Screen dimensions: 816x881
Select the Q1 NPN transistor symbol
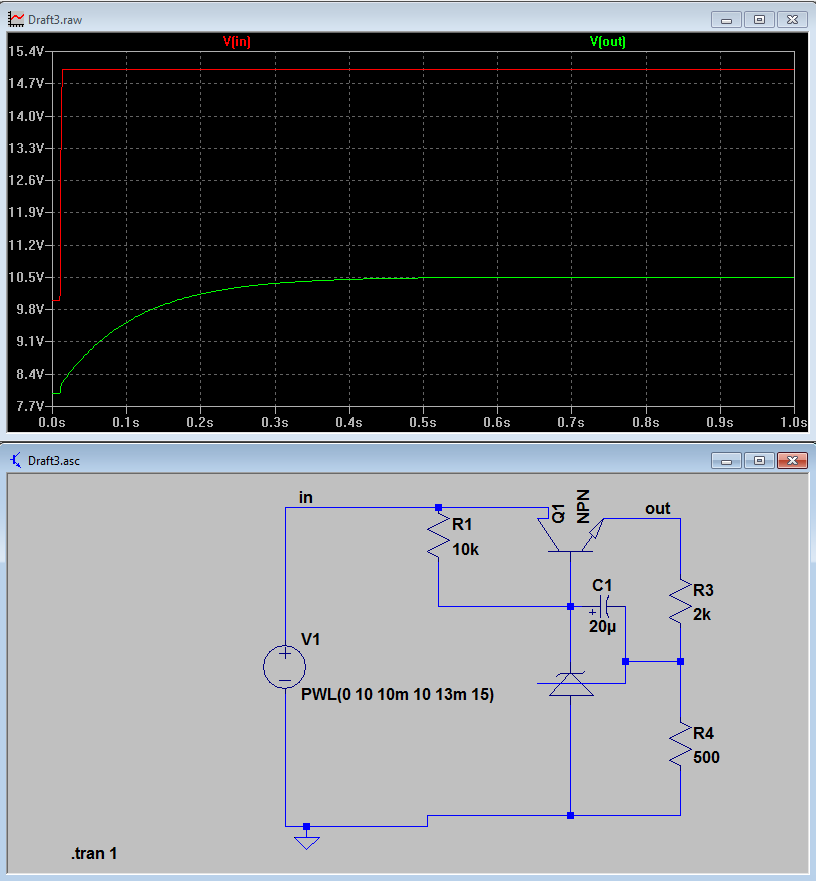click(570, 534)
